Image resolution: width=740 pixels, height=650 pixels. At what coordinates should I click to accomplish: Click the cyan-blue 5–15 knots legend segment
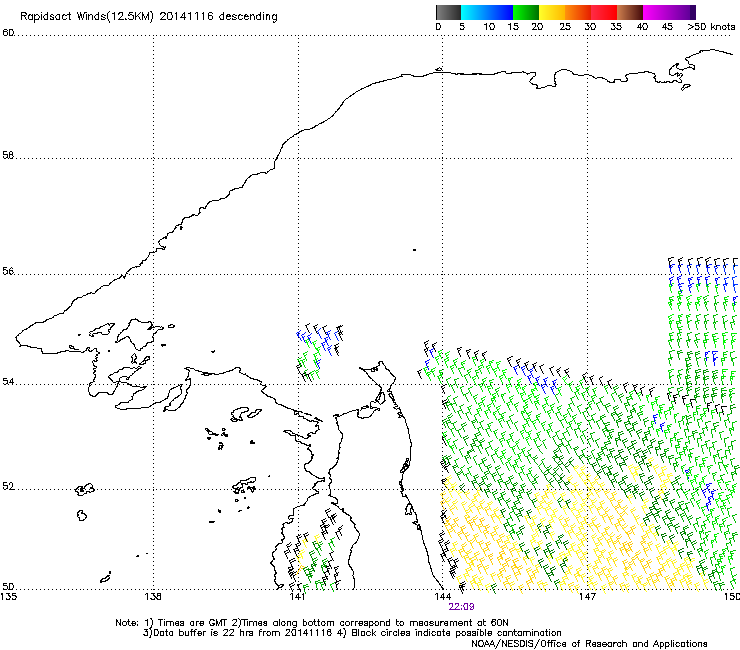click(x=486, y=12)
